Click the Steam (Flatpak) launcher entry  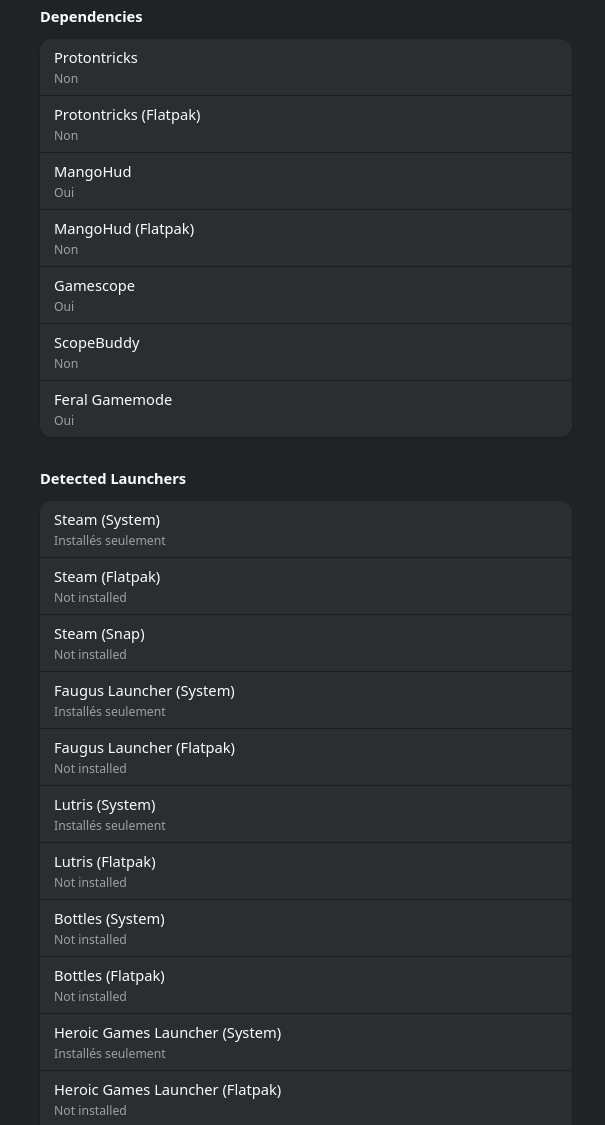pos(306,586)
